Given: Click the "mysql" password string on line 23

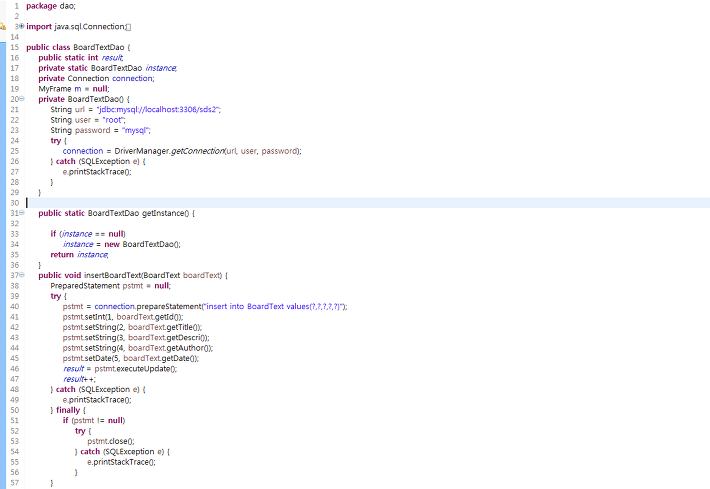Looking at the screenshot, I should point(135,130).
